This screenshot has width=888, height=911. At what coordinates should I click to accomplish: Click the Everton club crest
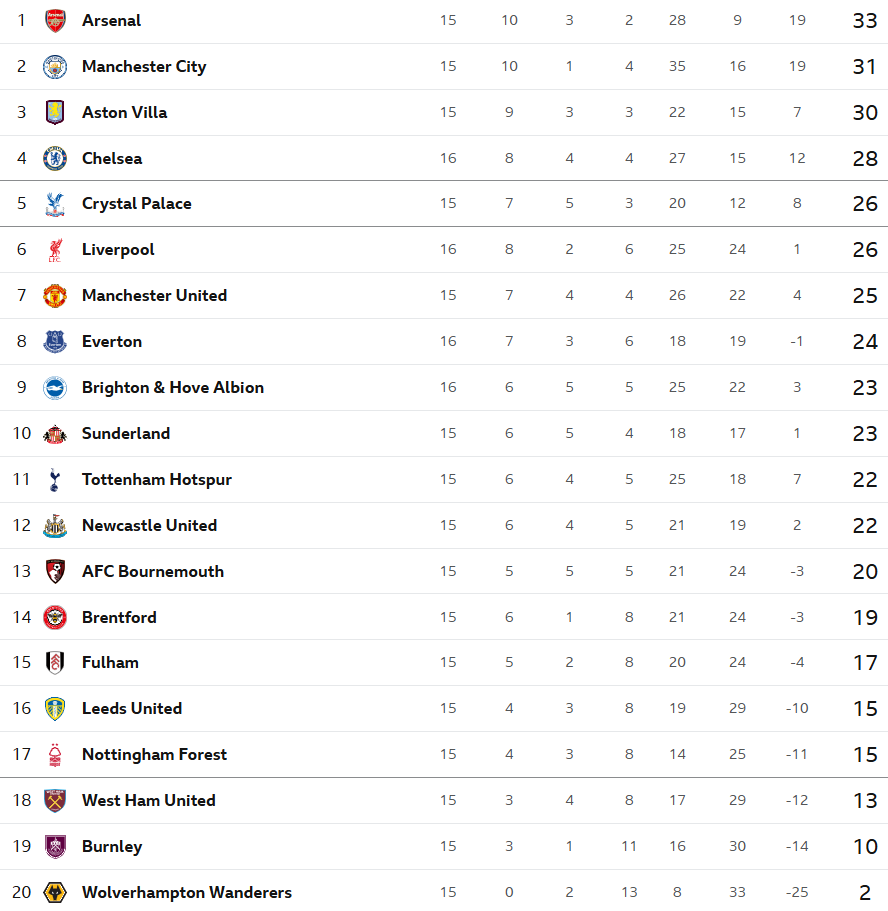point(55,342)
